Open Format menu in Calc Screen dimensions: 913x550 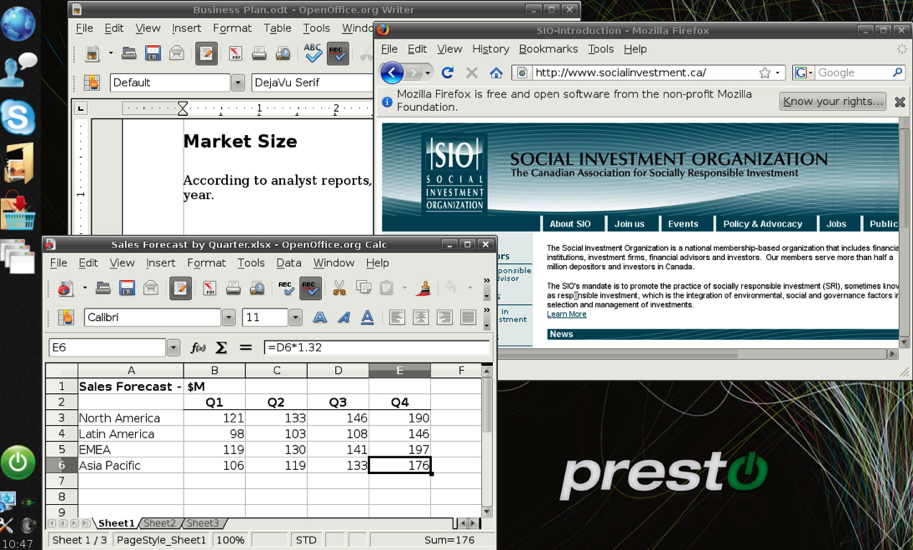(x=206, y=263)
